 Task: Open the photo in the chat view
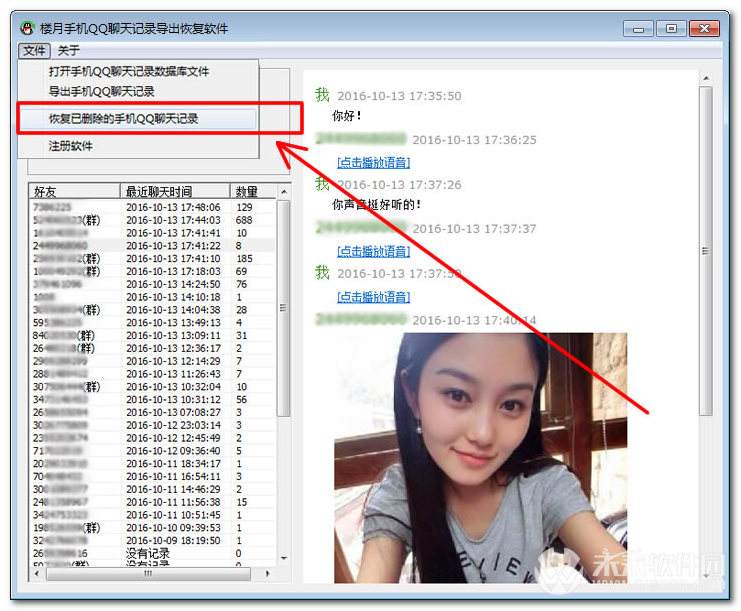click(x=481, y=457)
